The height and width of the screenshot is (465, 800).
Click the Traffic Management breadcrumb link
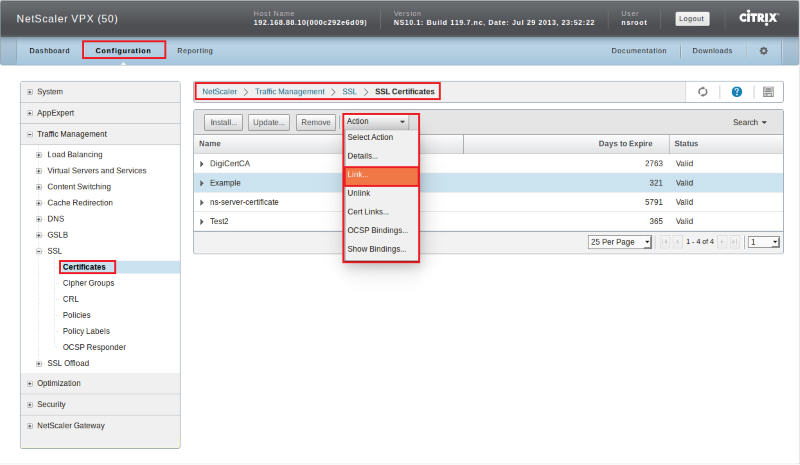click(290, 92)
